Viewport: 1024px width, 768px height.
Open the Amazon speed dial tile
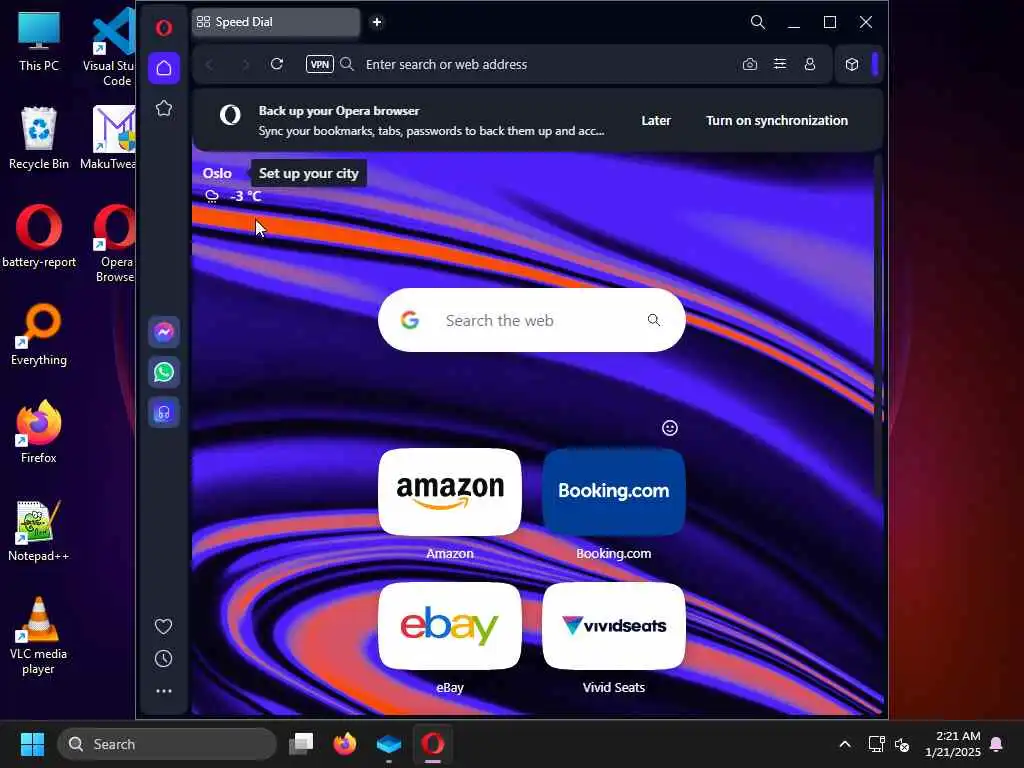coord(450,492)
